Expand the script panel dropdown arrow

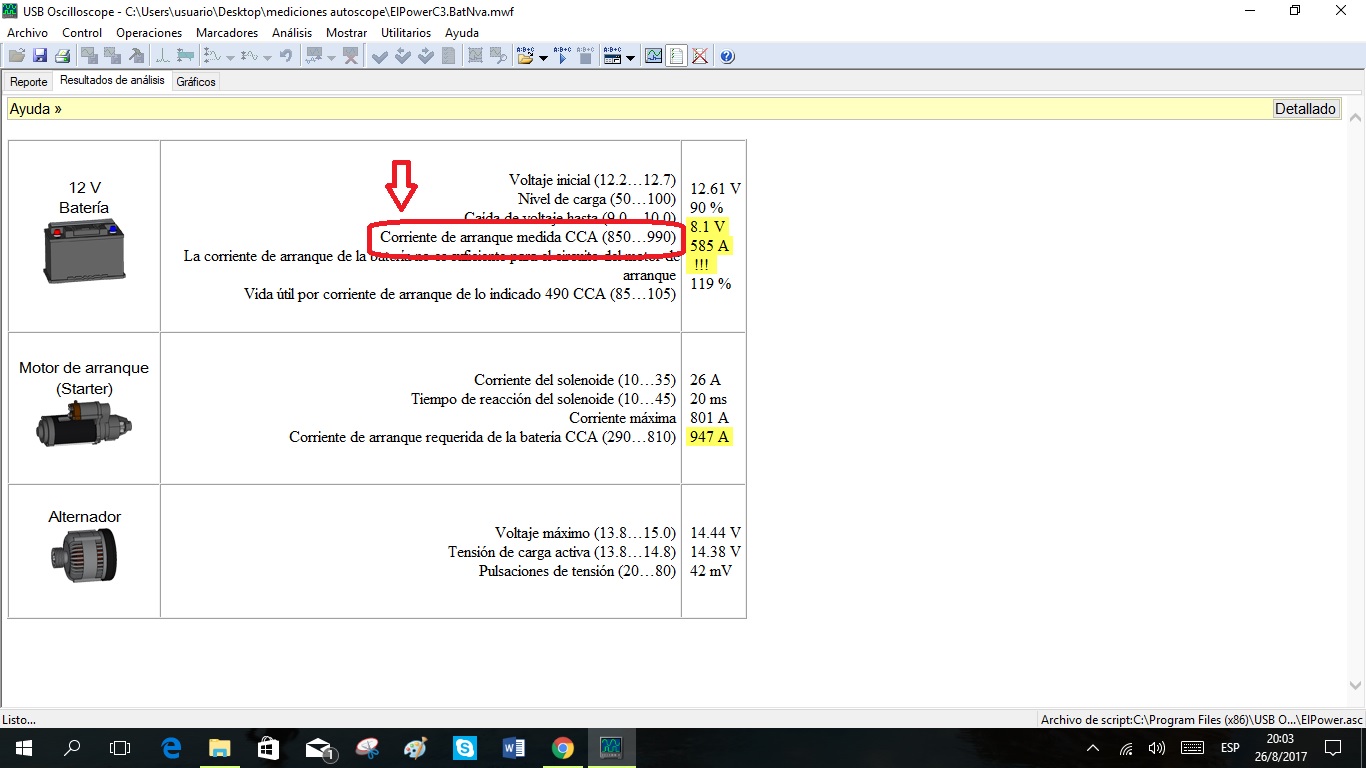[x=630, y=58]
